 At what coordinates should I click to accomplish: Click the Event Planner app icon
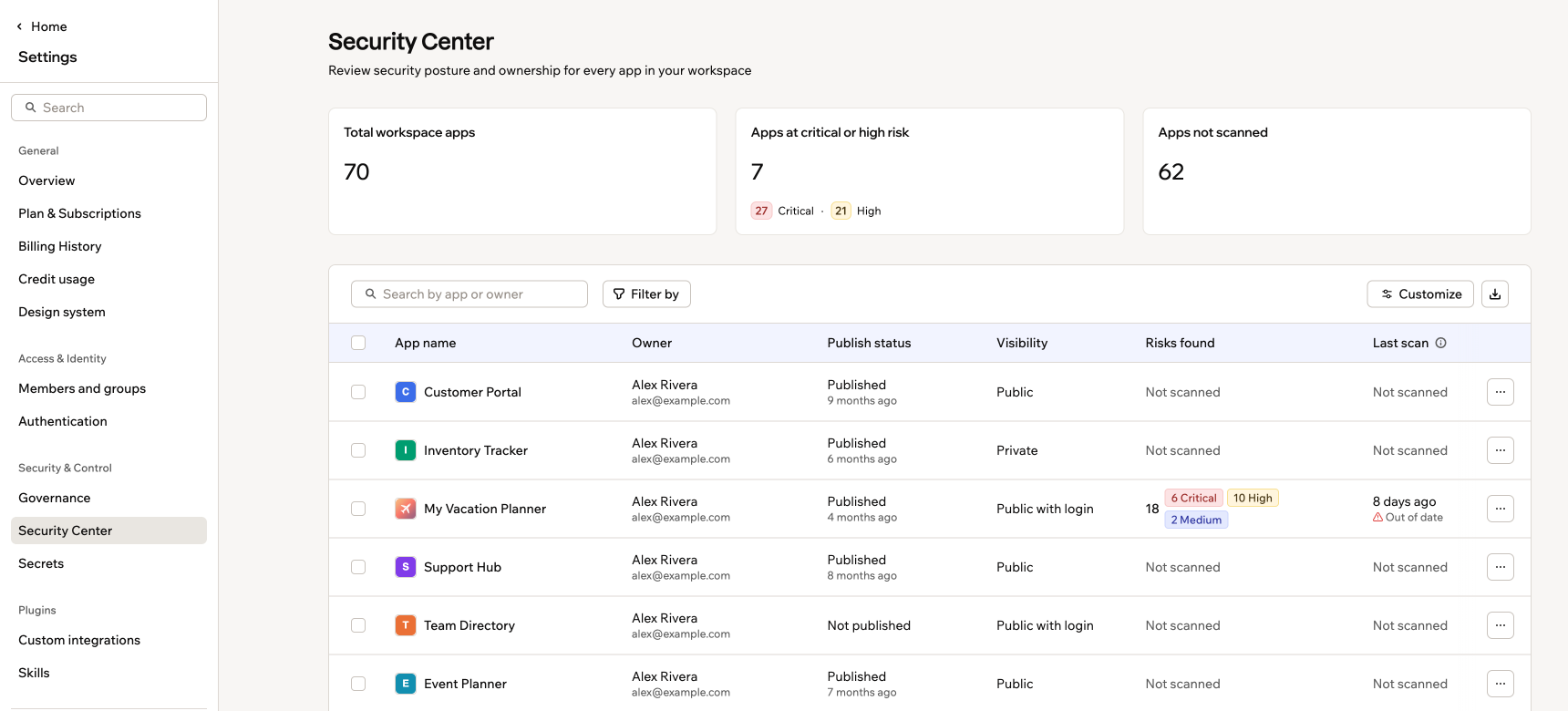(406, 684)
